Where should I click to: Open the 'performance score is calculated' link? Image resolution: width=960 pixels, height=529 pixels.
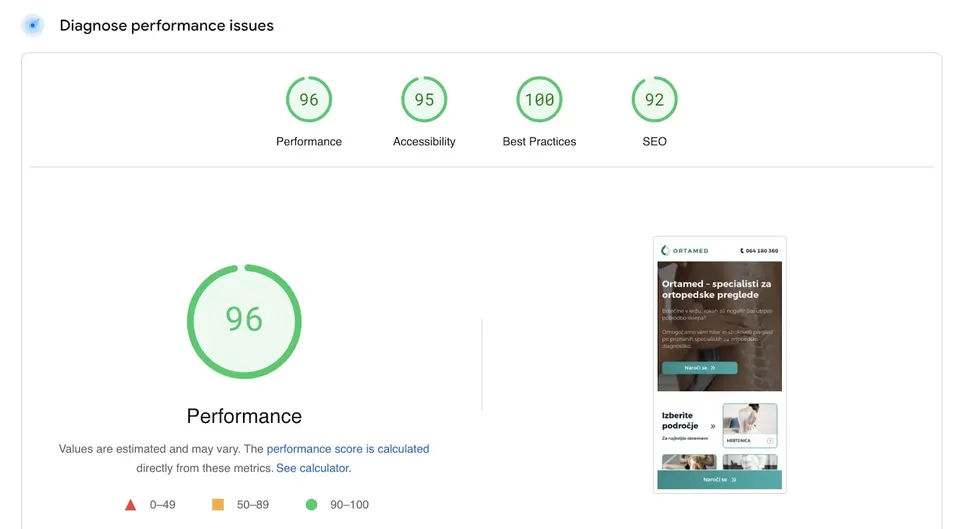tap(348, 449)
